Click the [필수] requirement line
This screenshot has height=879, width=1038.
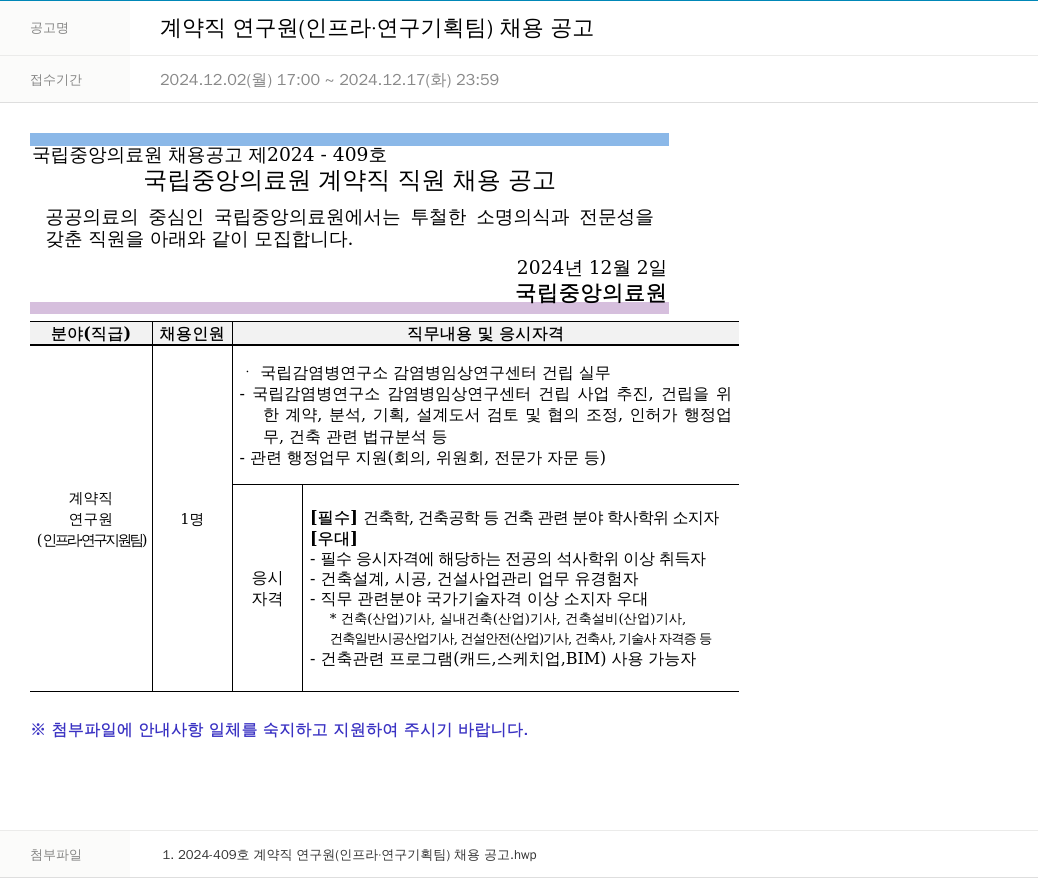point(514,518)
